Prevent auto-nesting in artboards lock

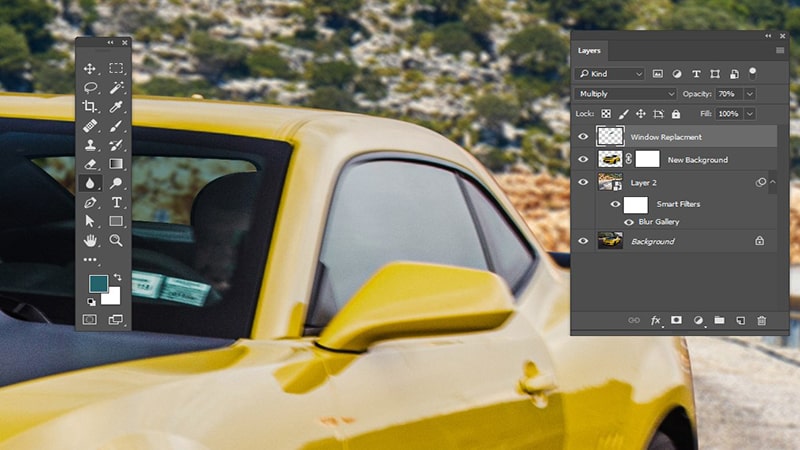[x=658, y=114]
